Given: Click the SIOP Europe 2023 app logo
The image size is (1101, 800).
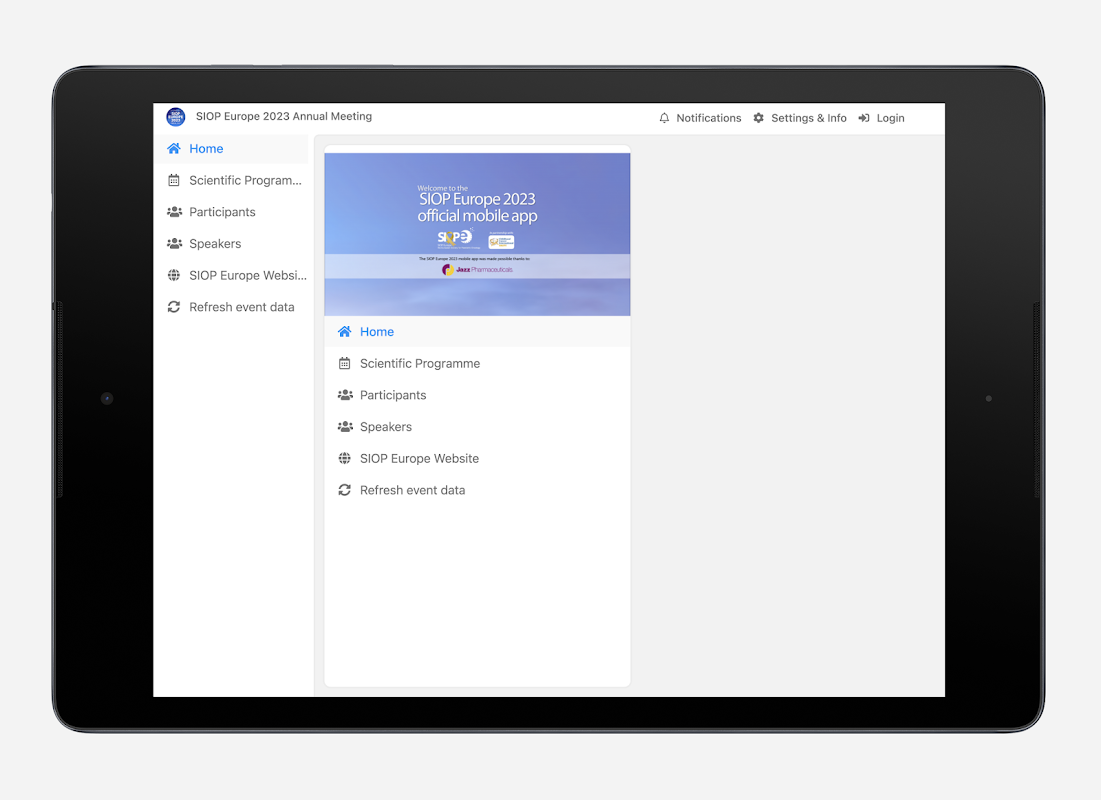Looking at the screenshot, I should pyautogui.click(x=176, y=117).
